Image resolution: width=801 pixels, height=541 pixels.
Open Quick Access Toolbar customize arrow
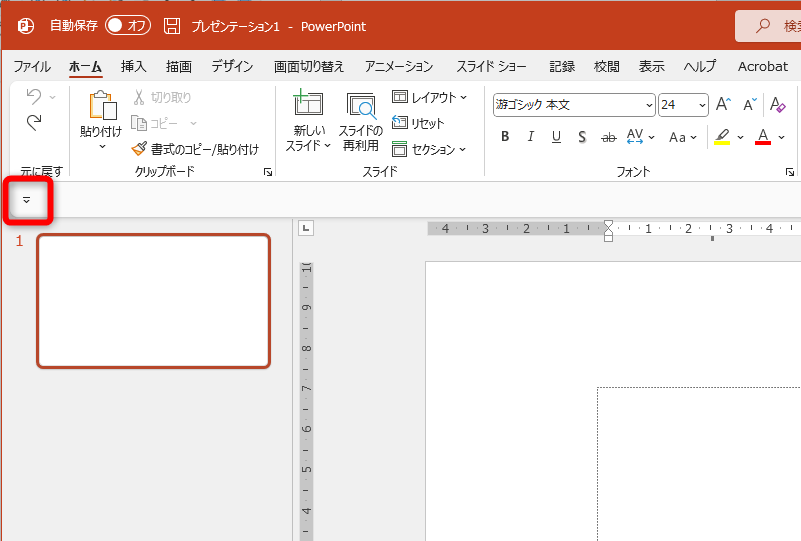tap(27, 200)
